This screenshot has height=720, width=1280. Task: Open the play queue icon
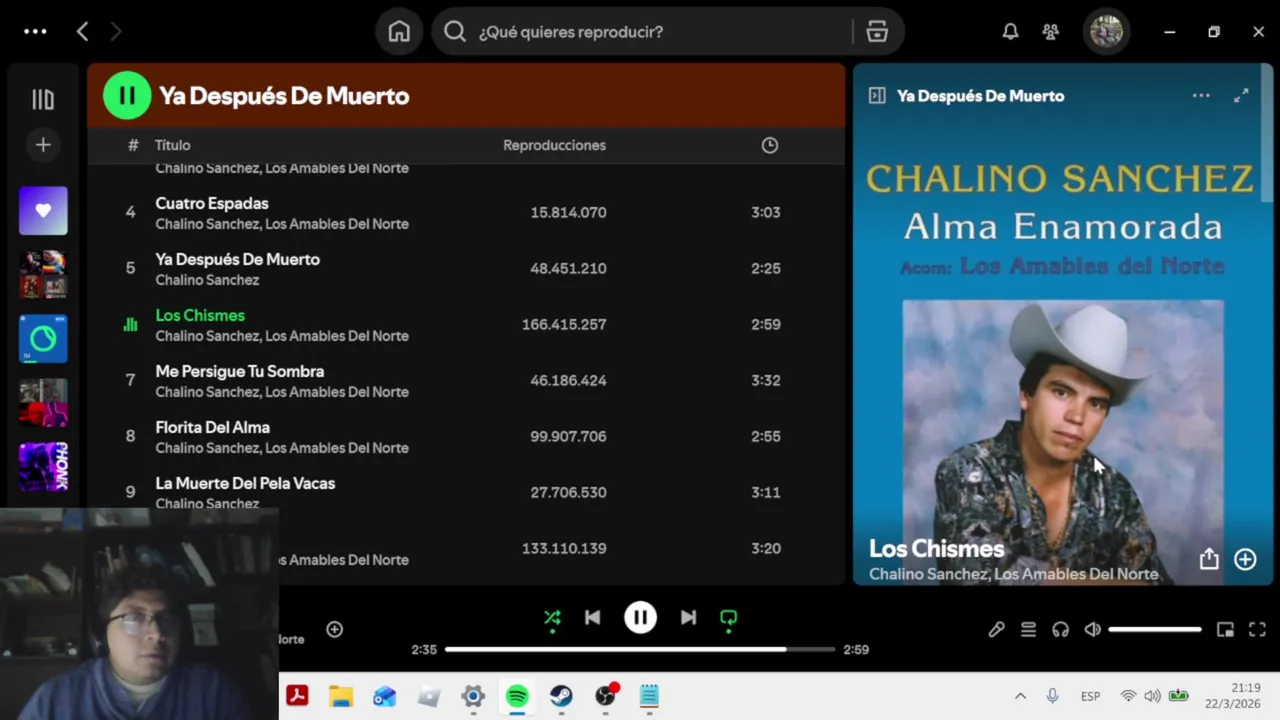1028,629
